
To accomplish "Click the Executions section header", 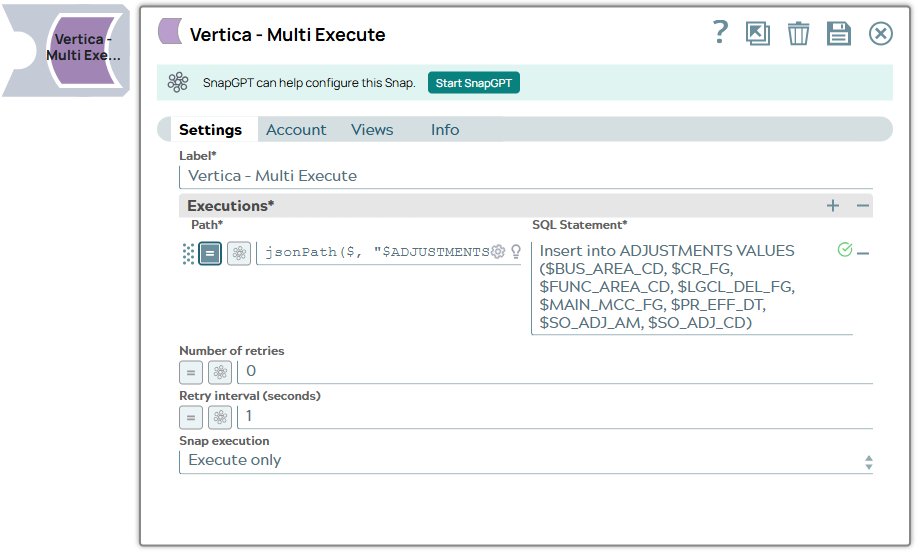I will coord(525,206).
